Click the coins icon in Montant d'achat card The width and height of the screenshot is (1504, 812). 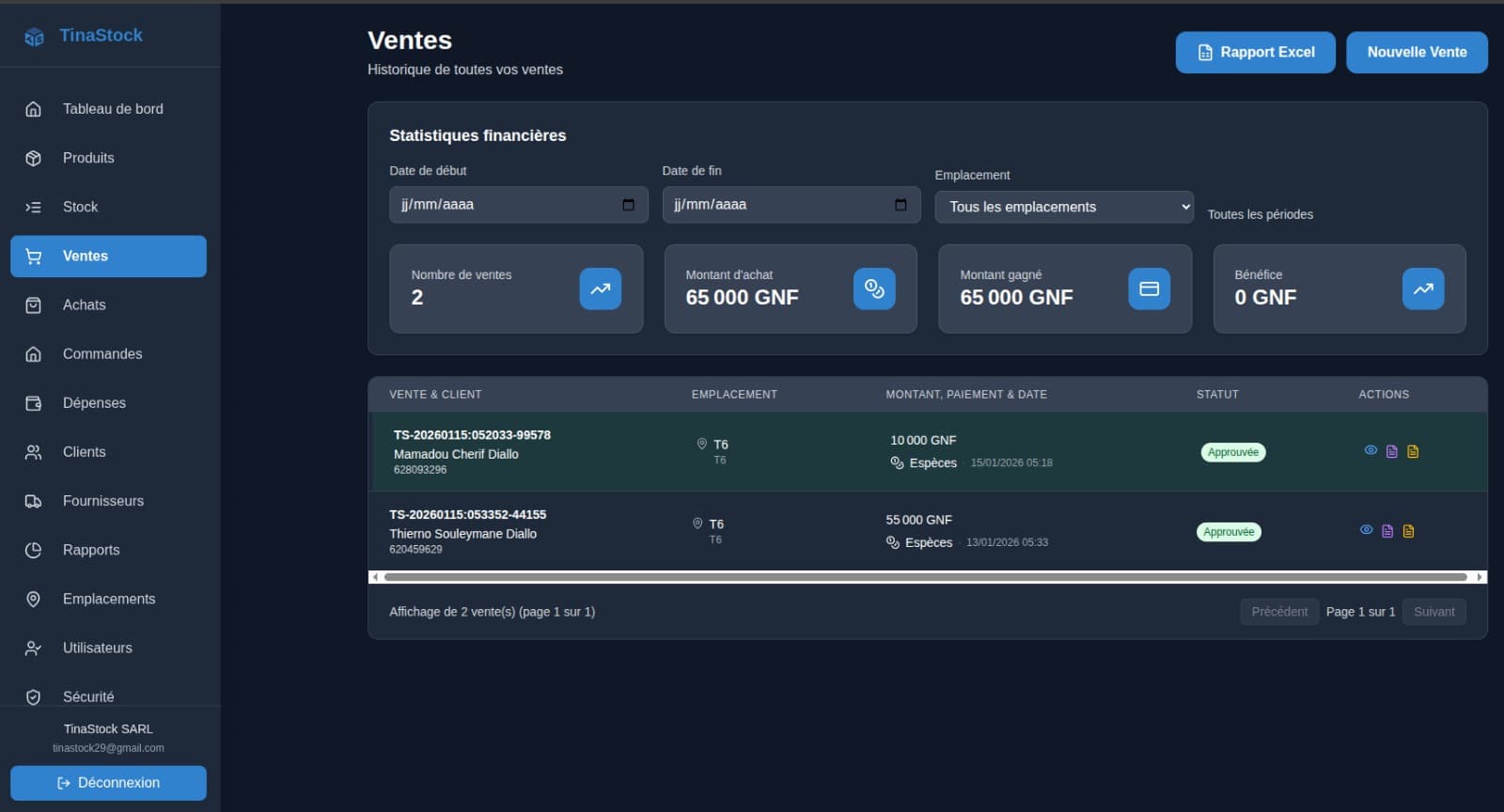tap(874, 289)
